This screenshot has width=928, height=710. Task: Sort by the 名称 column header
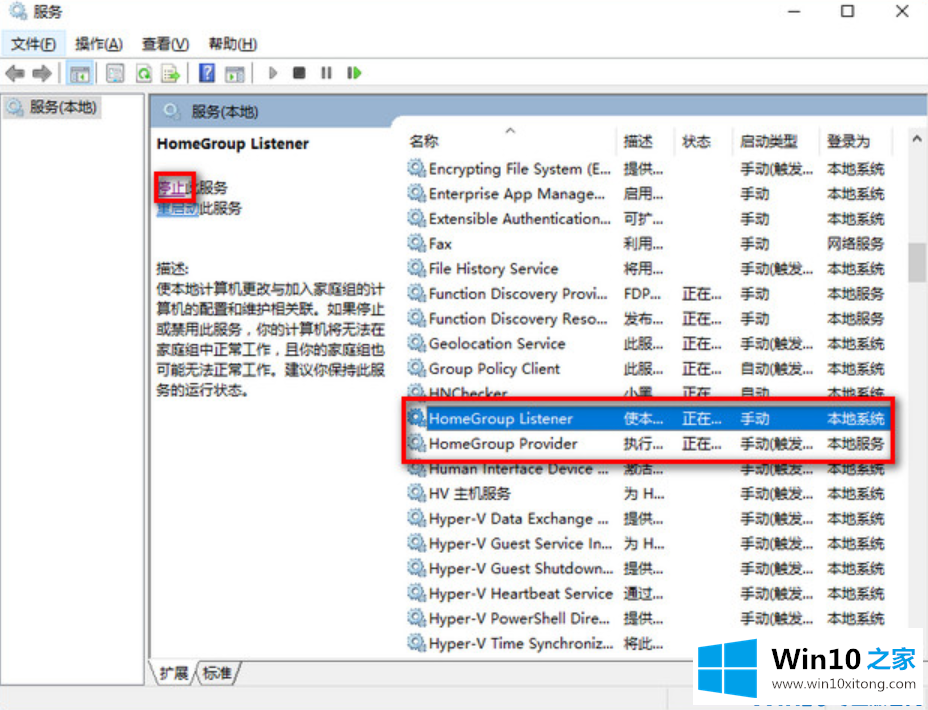pyautogui.click(x=510, y=141)
